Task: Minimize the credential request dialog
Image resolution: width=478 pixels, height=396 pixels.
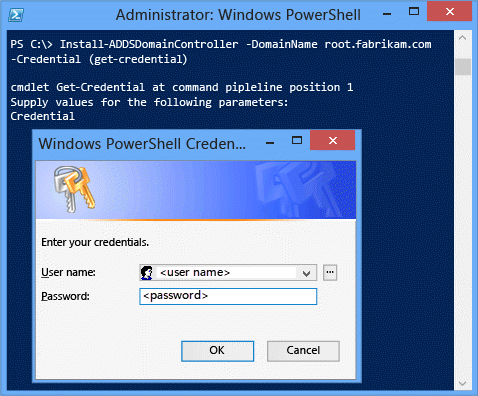Action: click(270, 143)
